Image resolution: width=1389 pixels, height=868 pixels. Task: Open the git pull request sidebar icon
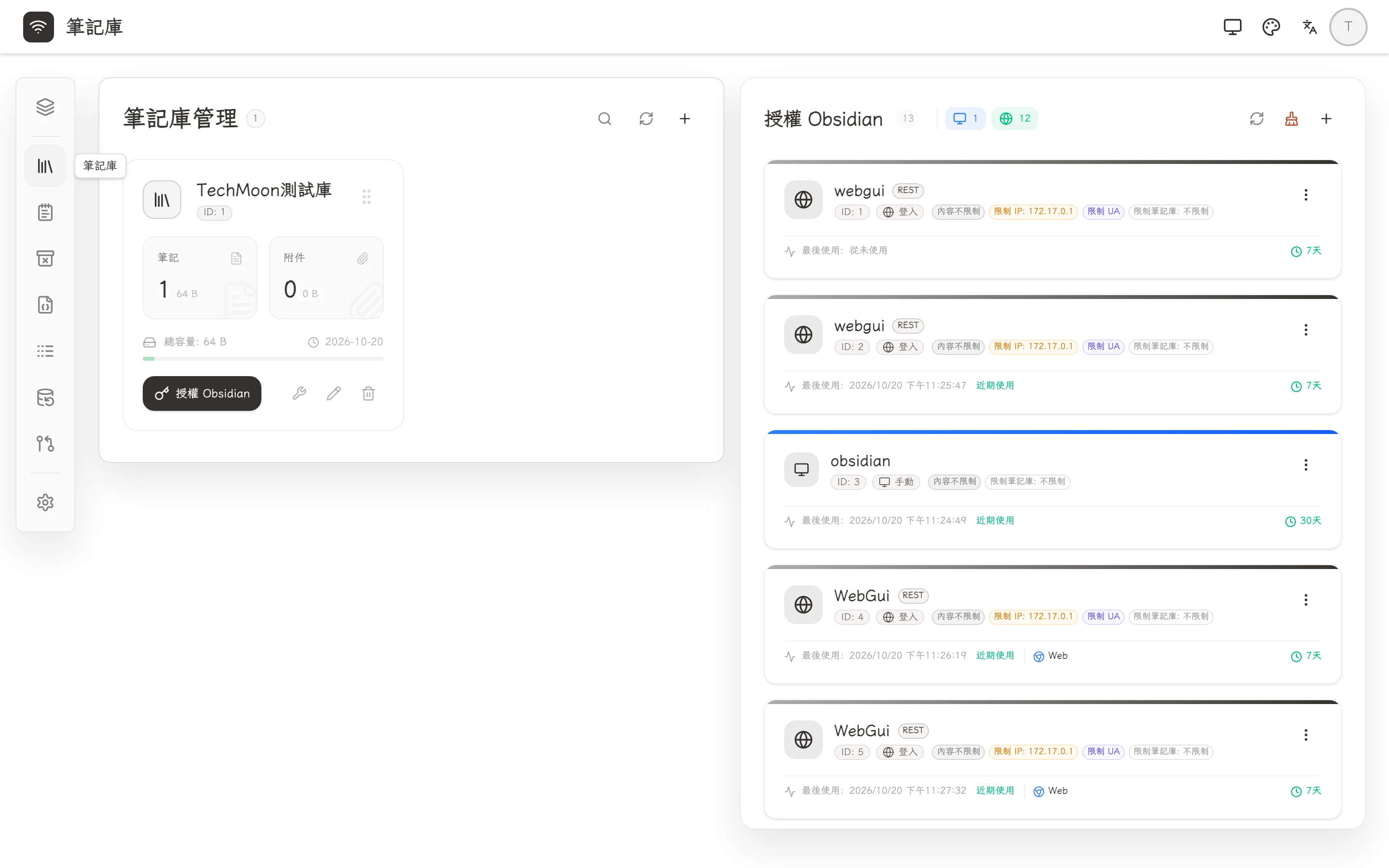click(x=45, y=444)
